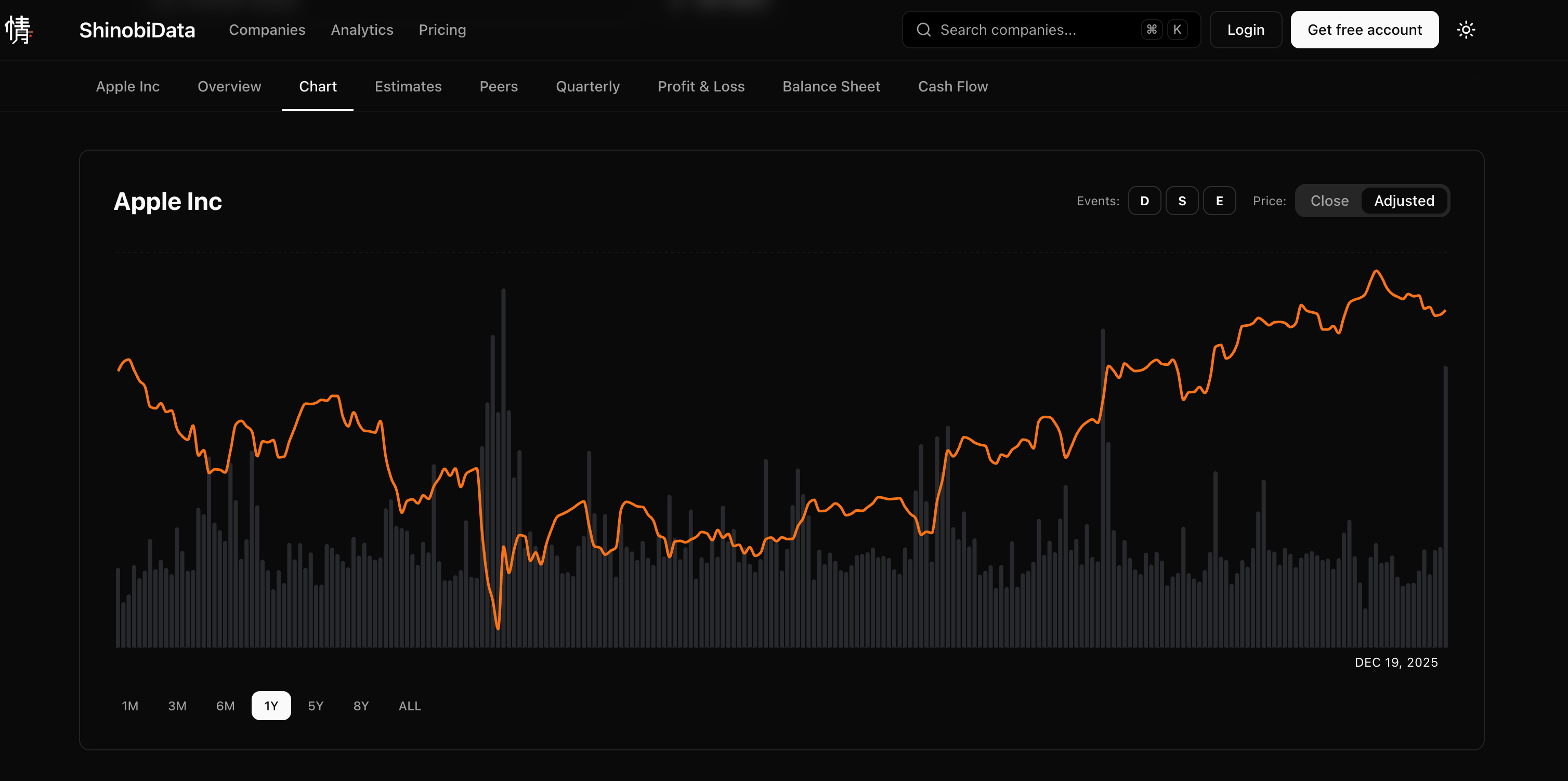Show ALL time range data
The width and height of the screenshot is (1568, 781).
(x=410, y=706)
